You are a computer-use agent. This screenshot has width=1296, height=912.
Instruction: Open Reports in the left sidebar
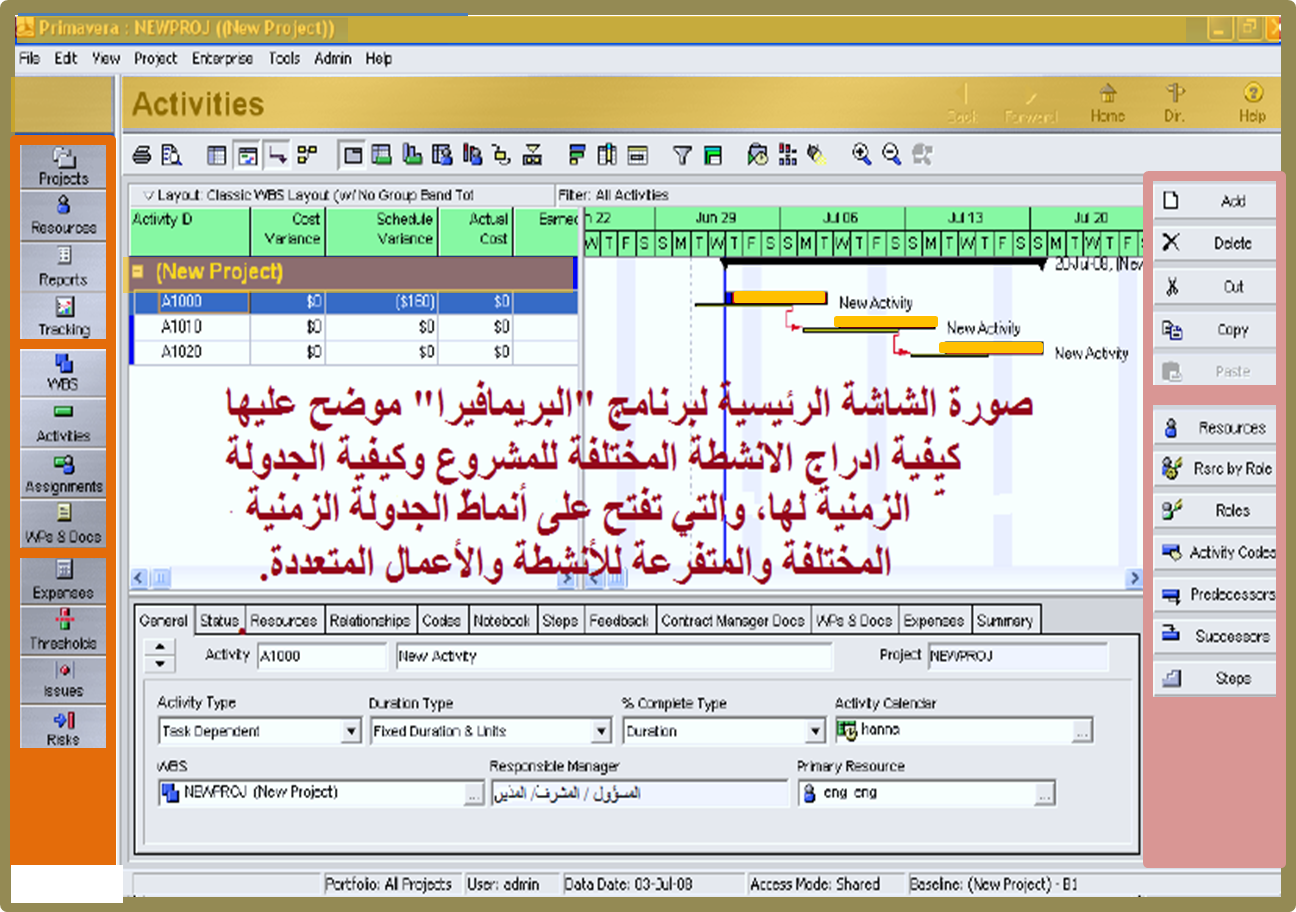coord(63,267)
